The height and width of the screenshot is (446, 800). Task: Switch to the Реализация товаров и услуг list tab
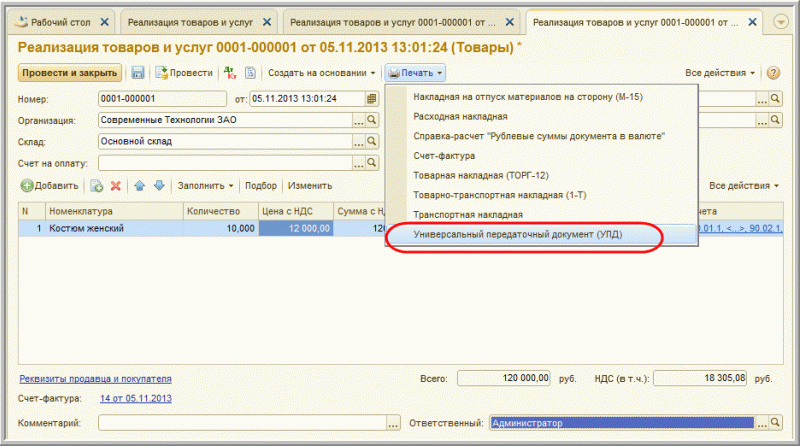click(190, 22)
